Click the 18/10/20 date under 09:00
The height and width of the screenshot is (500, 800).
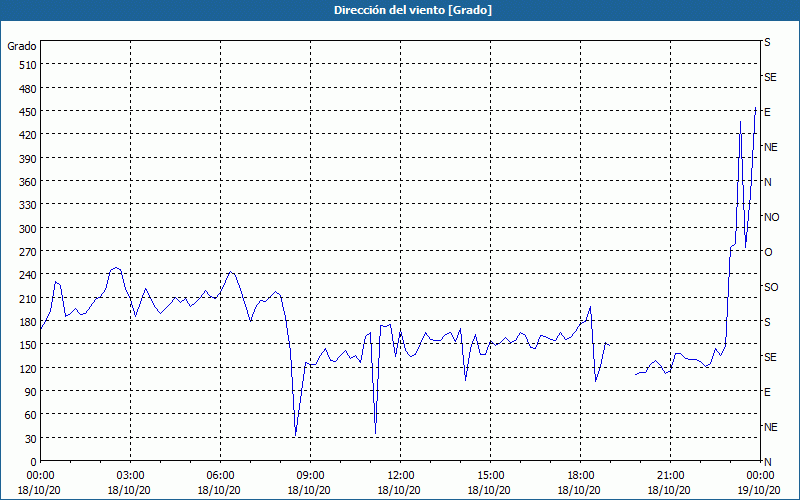(x=310, y=490)
